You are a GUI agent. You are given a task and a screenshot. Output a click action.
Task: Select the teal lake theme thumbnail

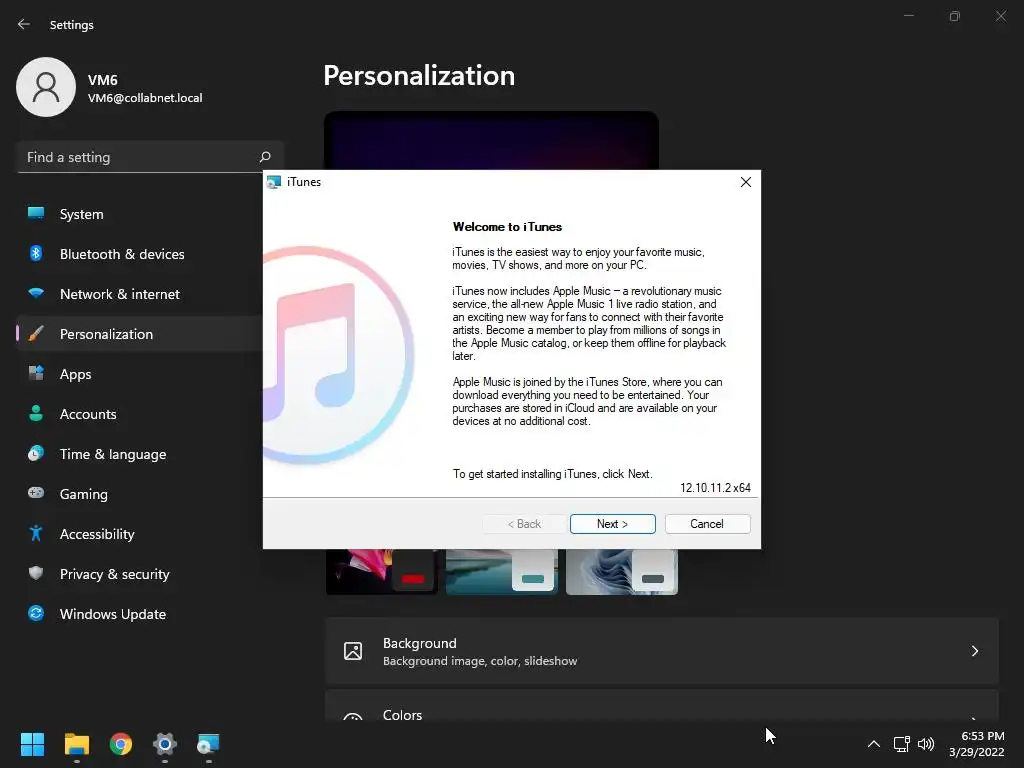(x=502, y=572)
